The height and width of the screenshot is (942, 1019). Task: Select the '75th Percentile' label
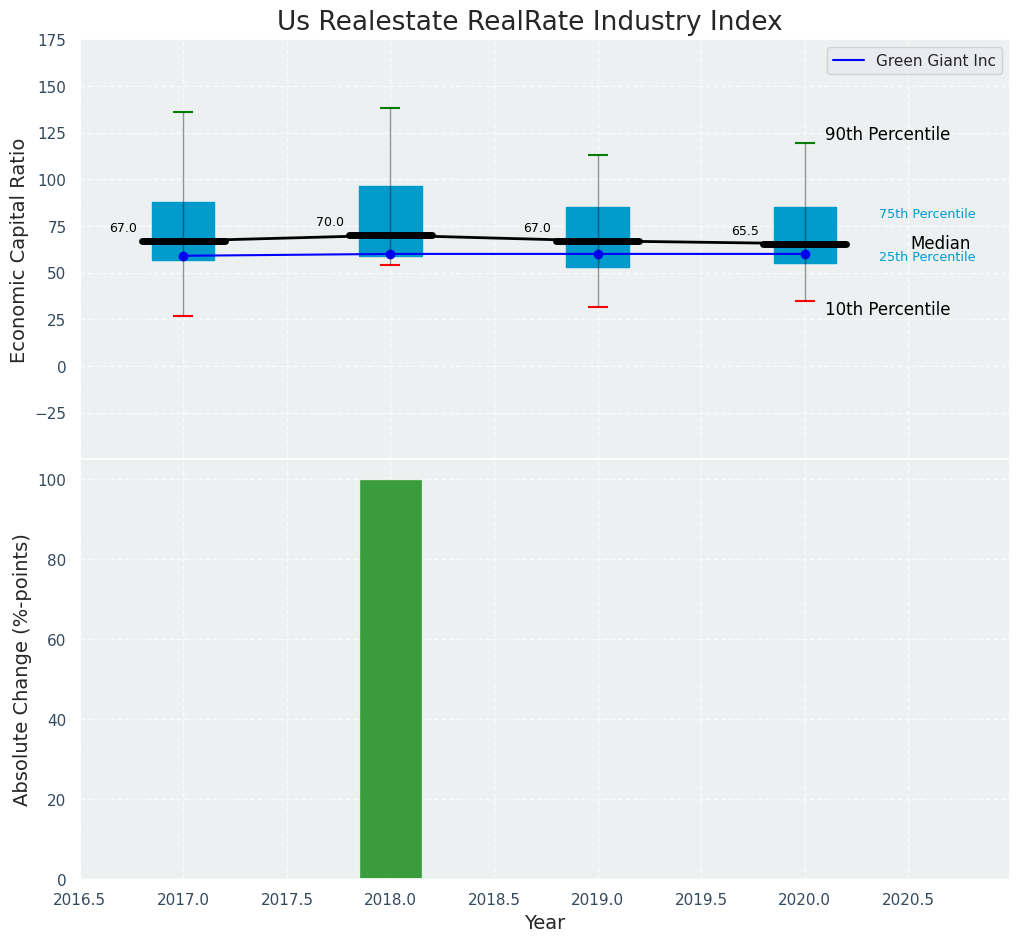[x=927, y=214]
